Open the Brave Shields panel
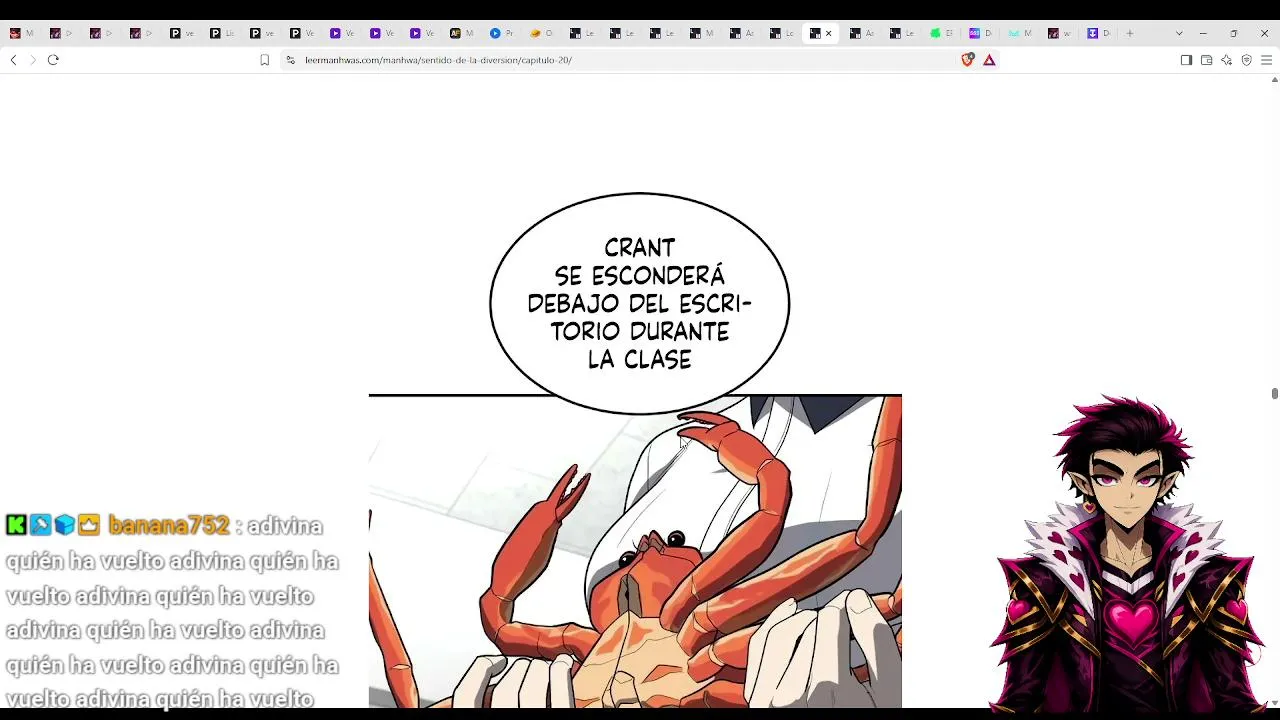This screenshot has width=1280, height=720. pyautogui.click(x=967, y=60)
